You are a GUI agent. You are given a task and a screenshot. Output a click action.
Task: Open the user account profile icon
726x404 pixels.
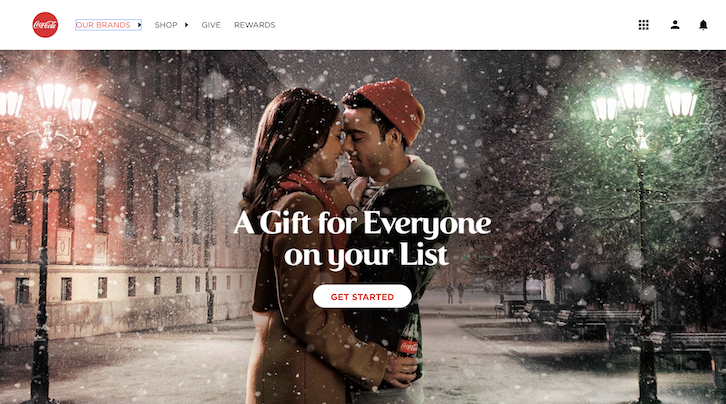(675, 25)
